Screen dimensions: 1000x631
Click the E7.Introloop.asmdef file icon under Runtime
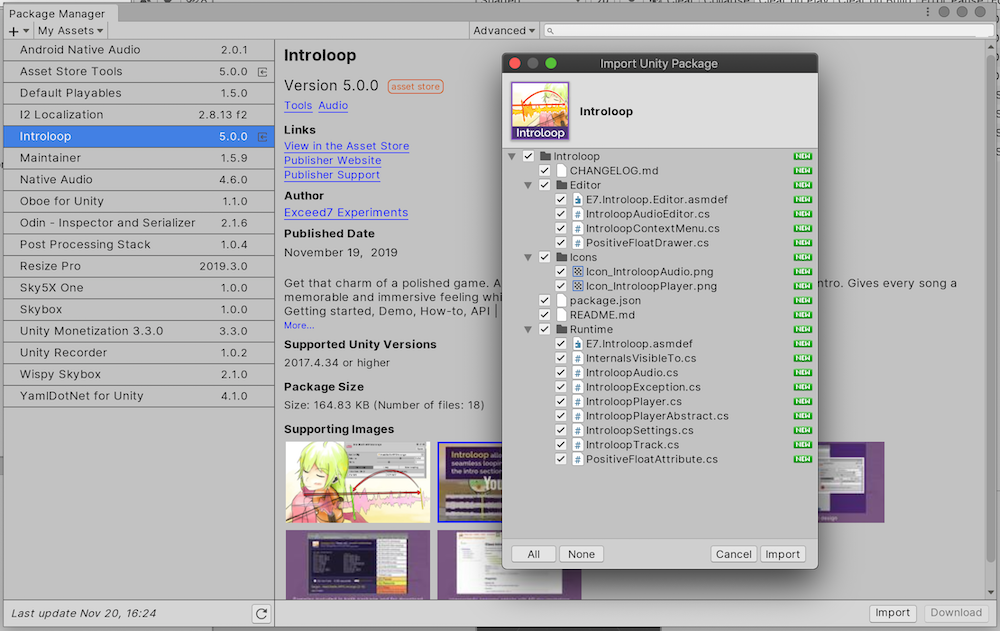coord(578,344)
